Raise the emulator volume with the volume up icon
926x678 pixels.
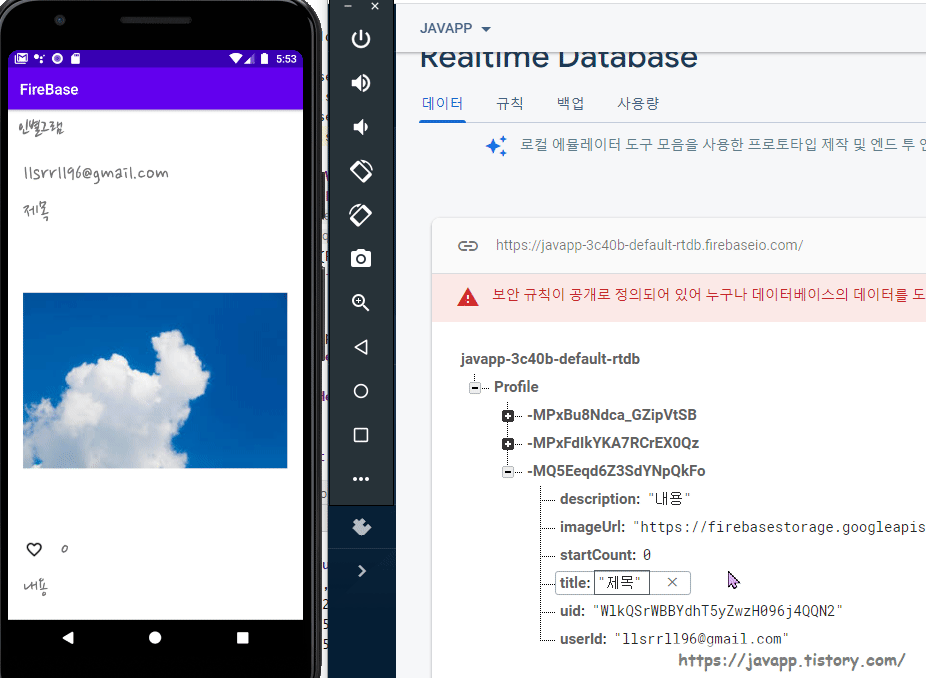tap(361, 83)
